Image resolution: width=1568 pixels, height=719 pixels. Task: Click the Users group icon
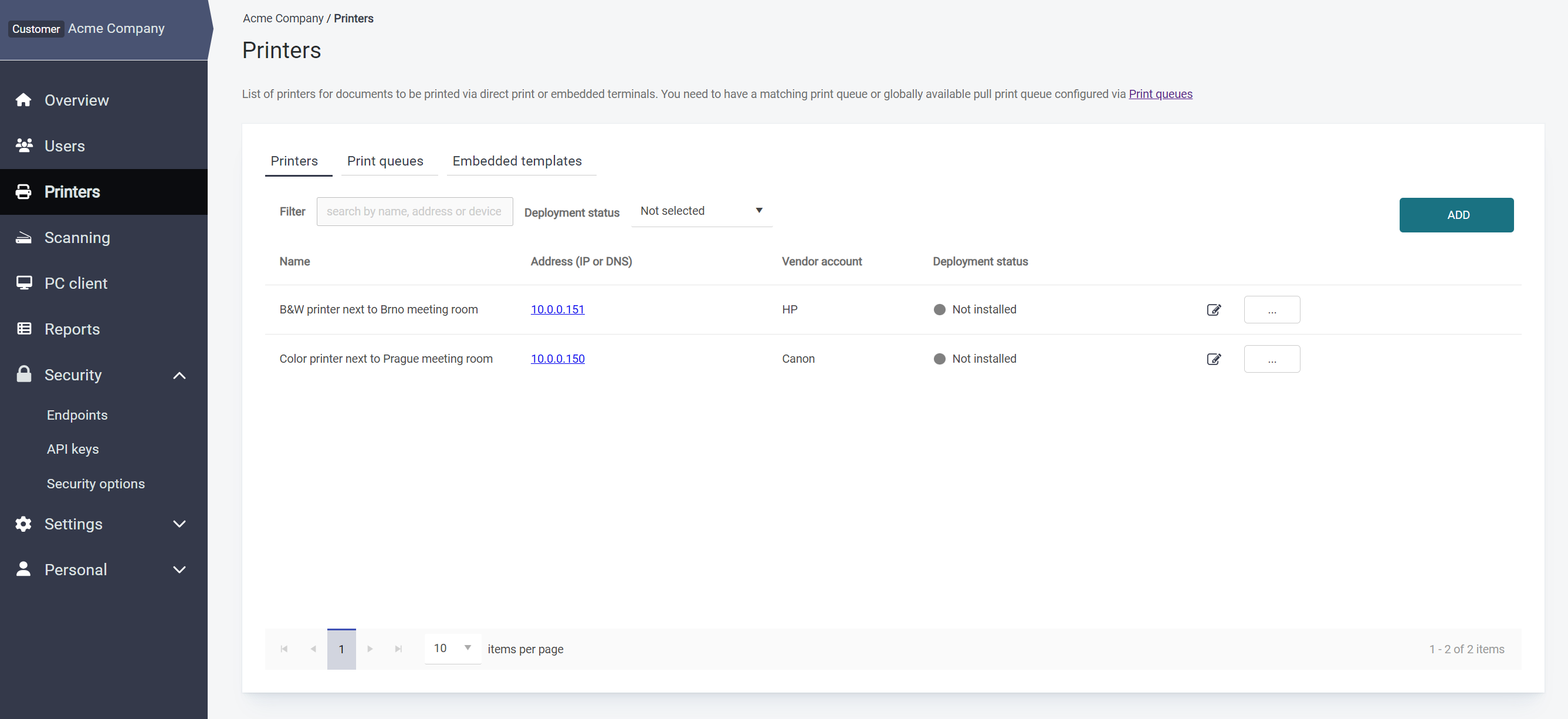(23, 146)
